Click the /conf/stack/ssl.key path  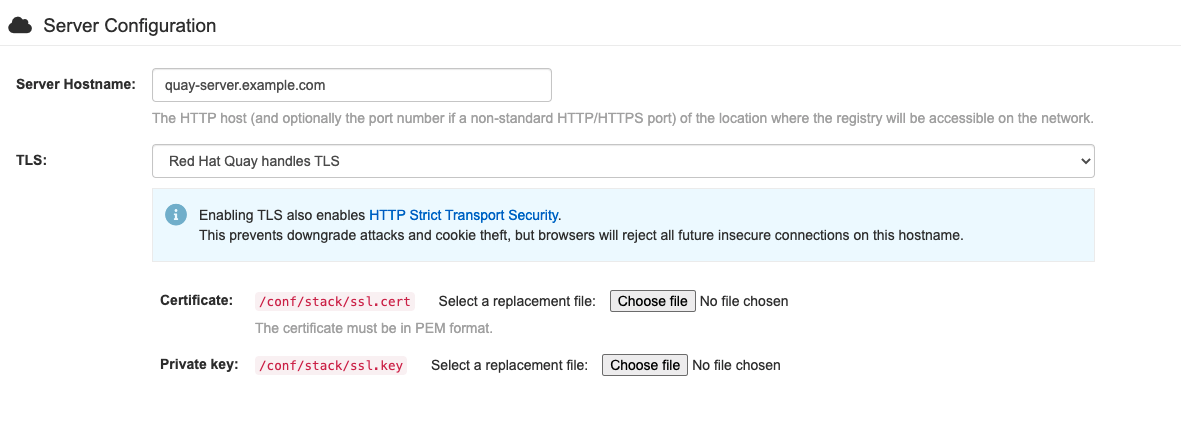click(x=331, y=365)
